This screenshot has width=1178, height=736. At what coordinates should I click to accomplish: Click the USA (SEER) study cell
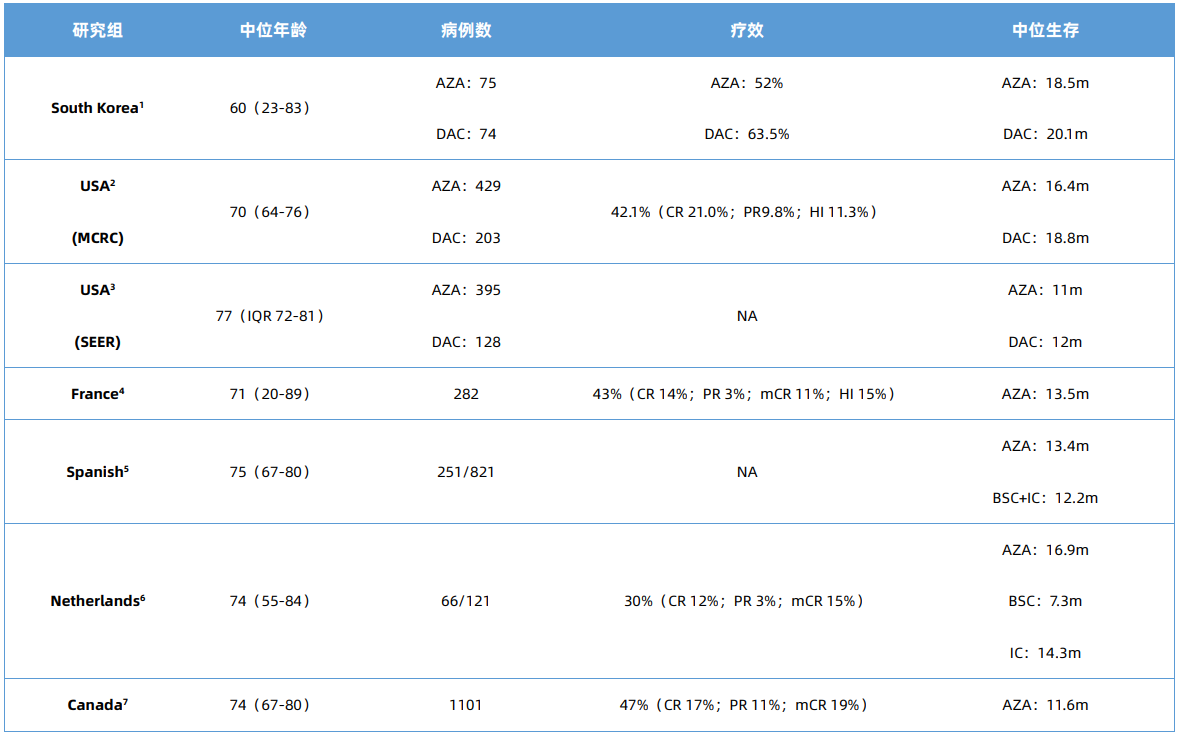tap(98, 316)
